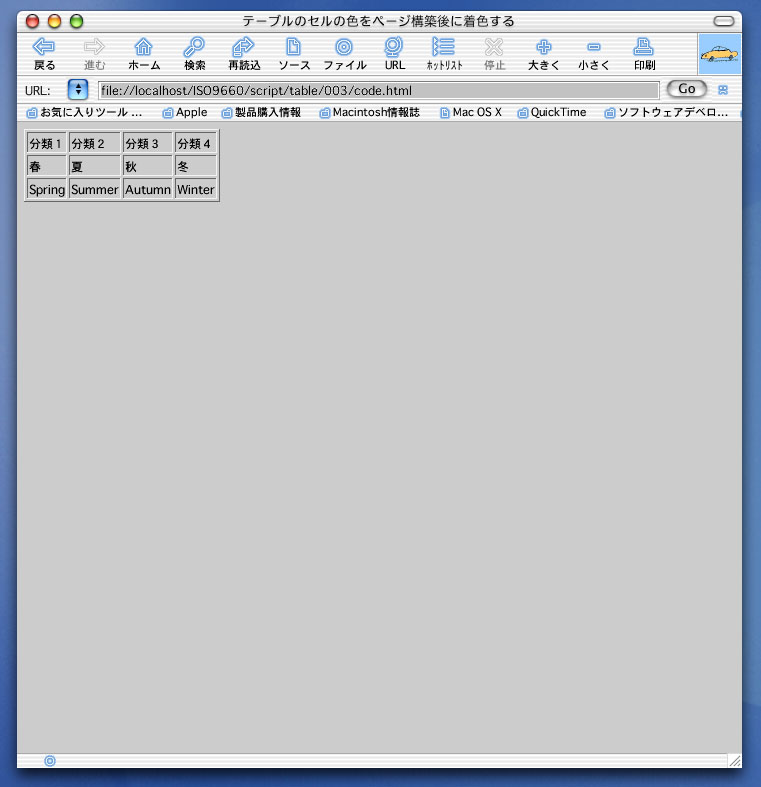Click the table cell 分類 1

(x=46, y=144)
